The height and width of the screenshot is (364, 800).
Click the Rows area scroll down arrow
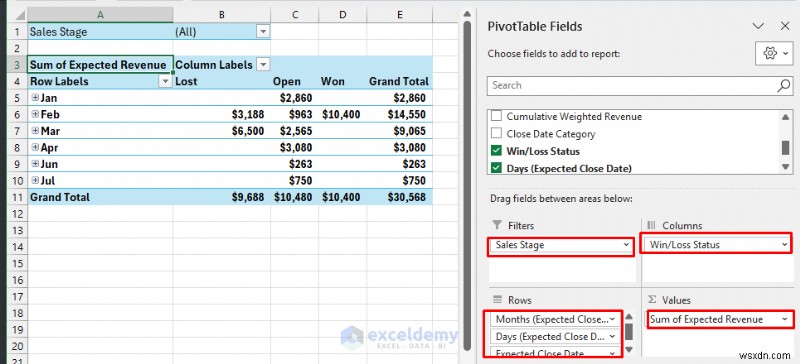tap(629, 350)
